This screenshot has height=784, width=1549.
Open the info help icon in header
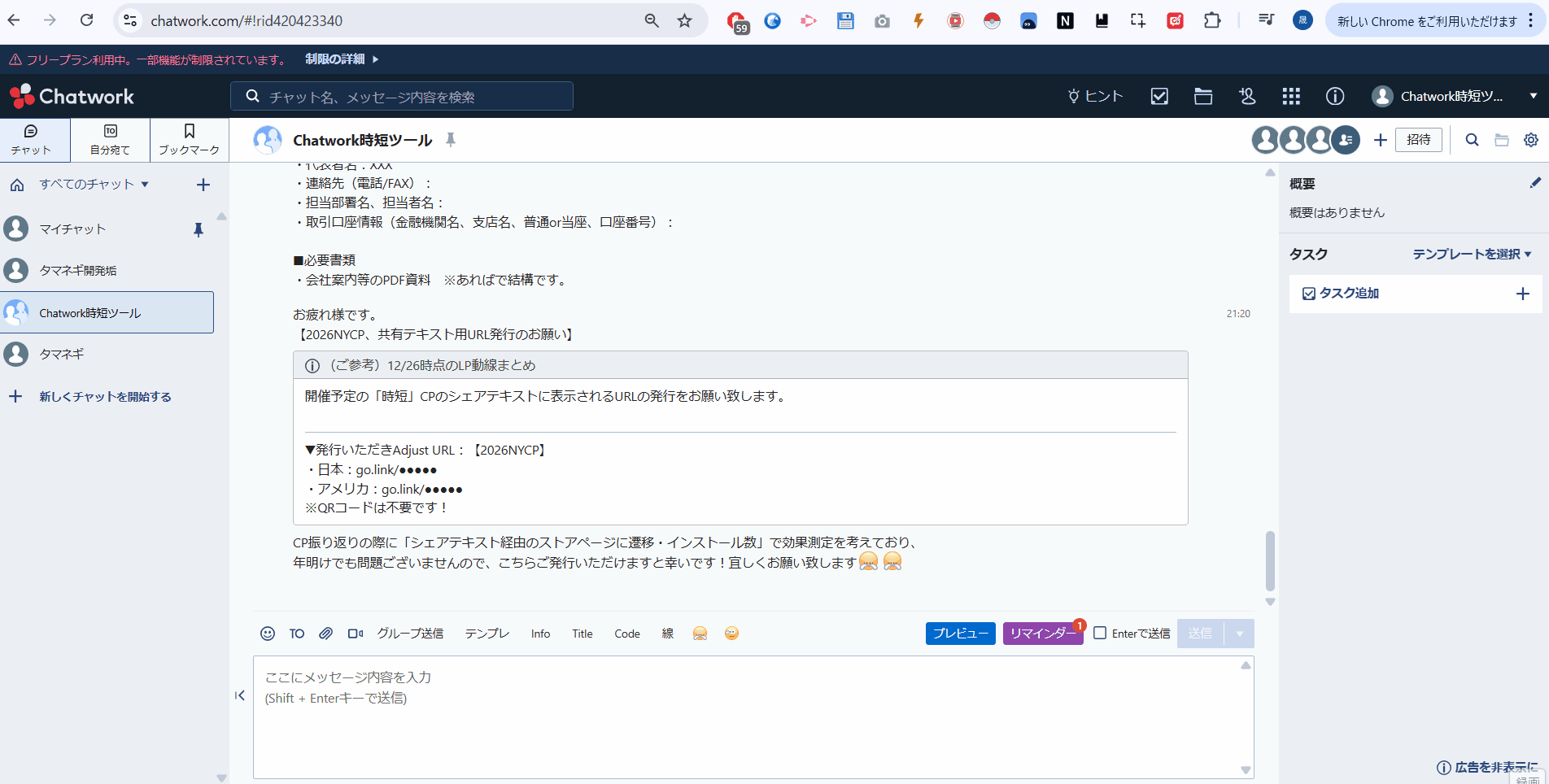click(1335, 97)
